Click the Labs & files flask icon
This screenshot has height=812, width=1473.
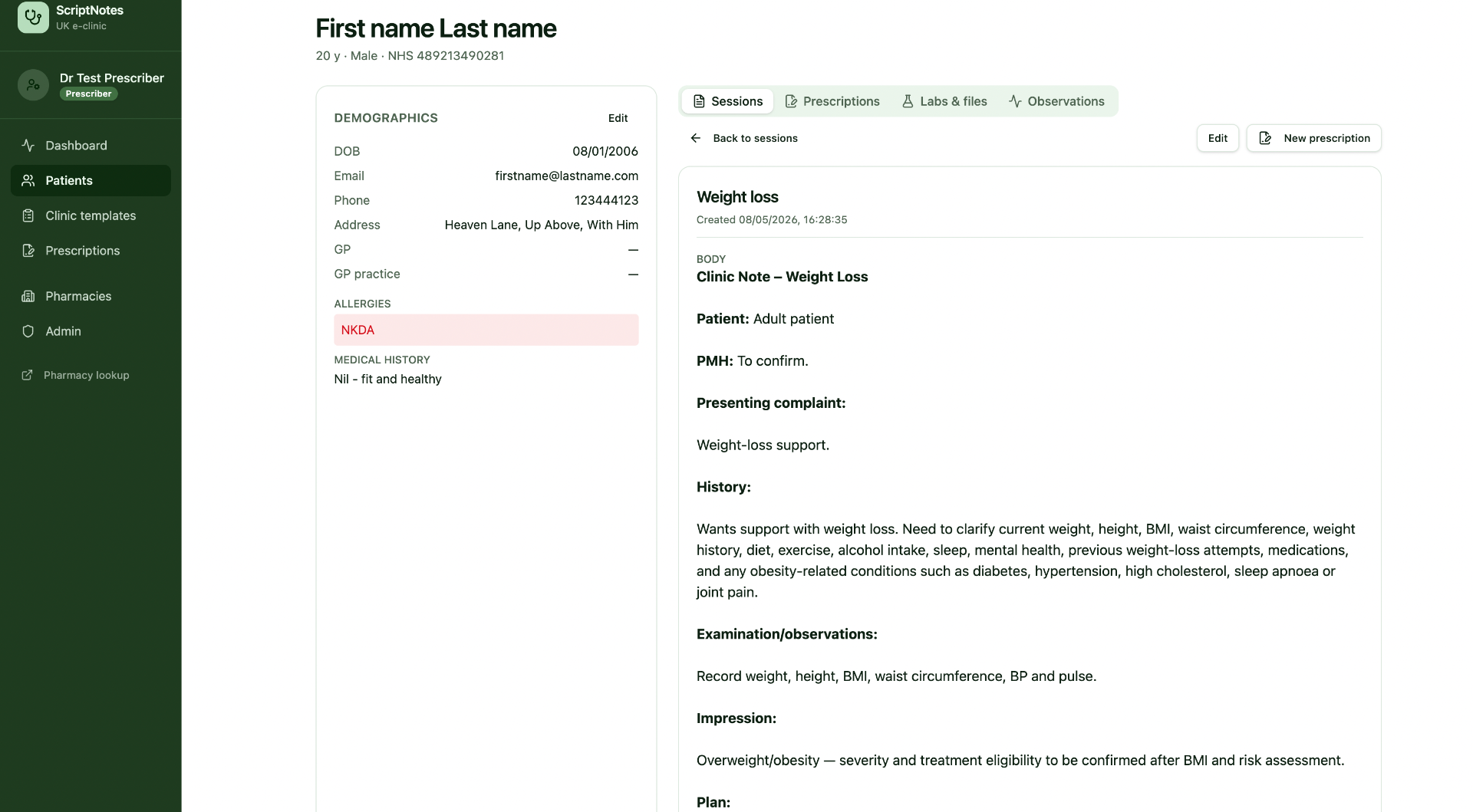[908, 101]
